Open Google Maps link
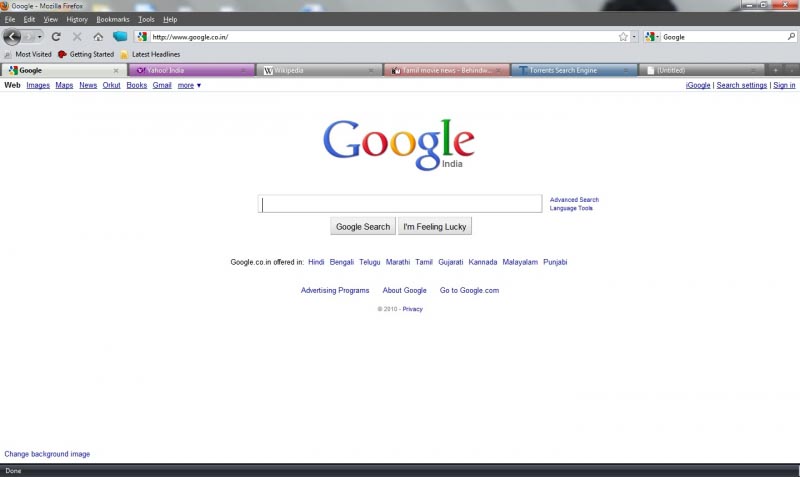The height and width of the screenshot is (477, 800). point(64,85)
